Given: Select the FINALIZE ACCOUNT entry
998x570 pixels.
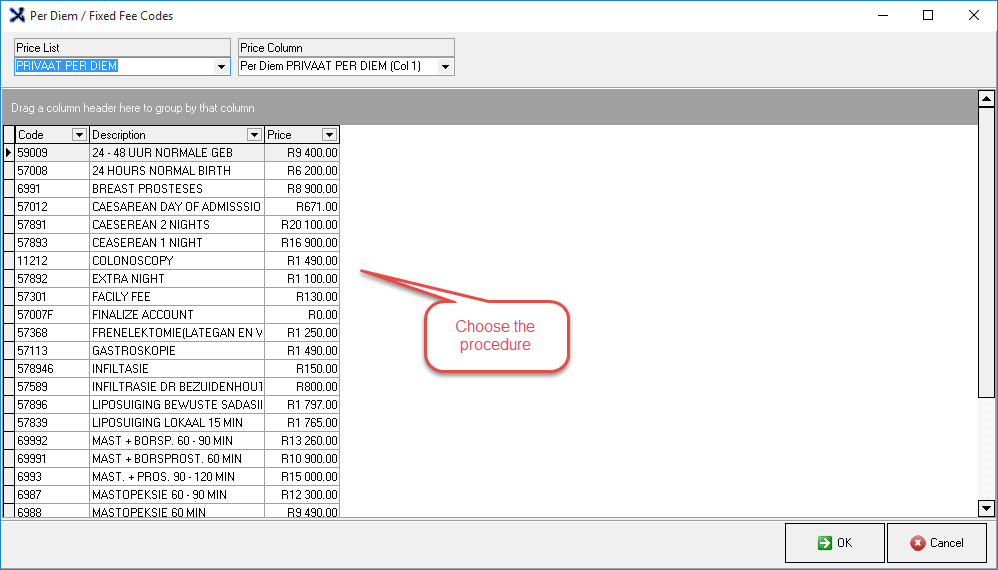Looking at the screenshot, I should point(175,315).
